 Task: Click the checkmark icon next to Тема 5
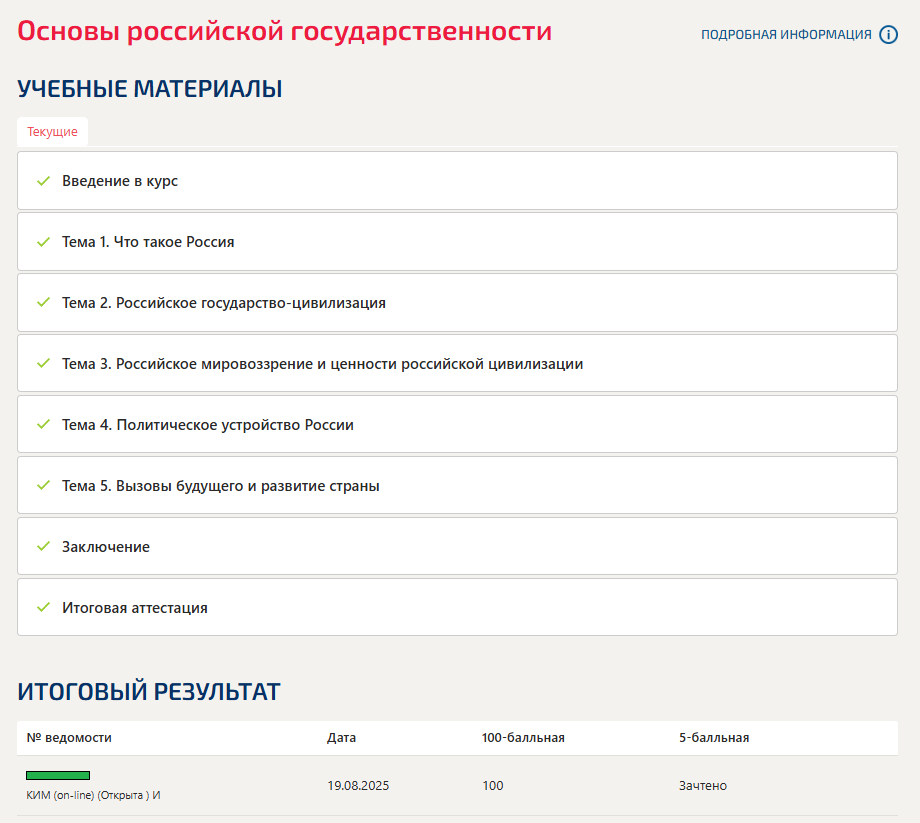[43, 486]
